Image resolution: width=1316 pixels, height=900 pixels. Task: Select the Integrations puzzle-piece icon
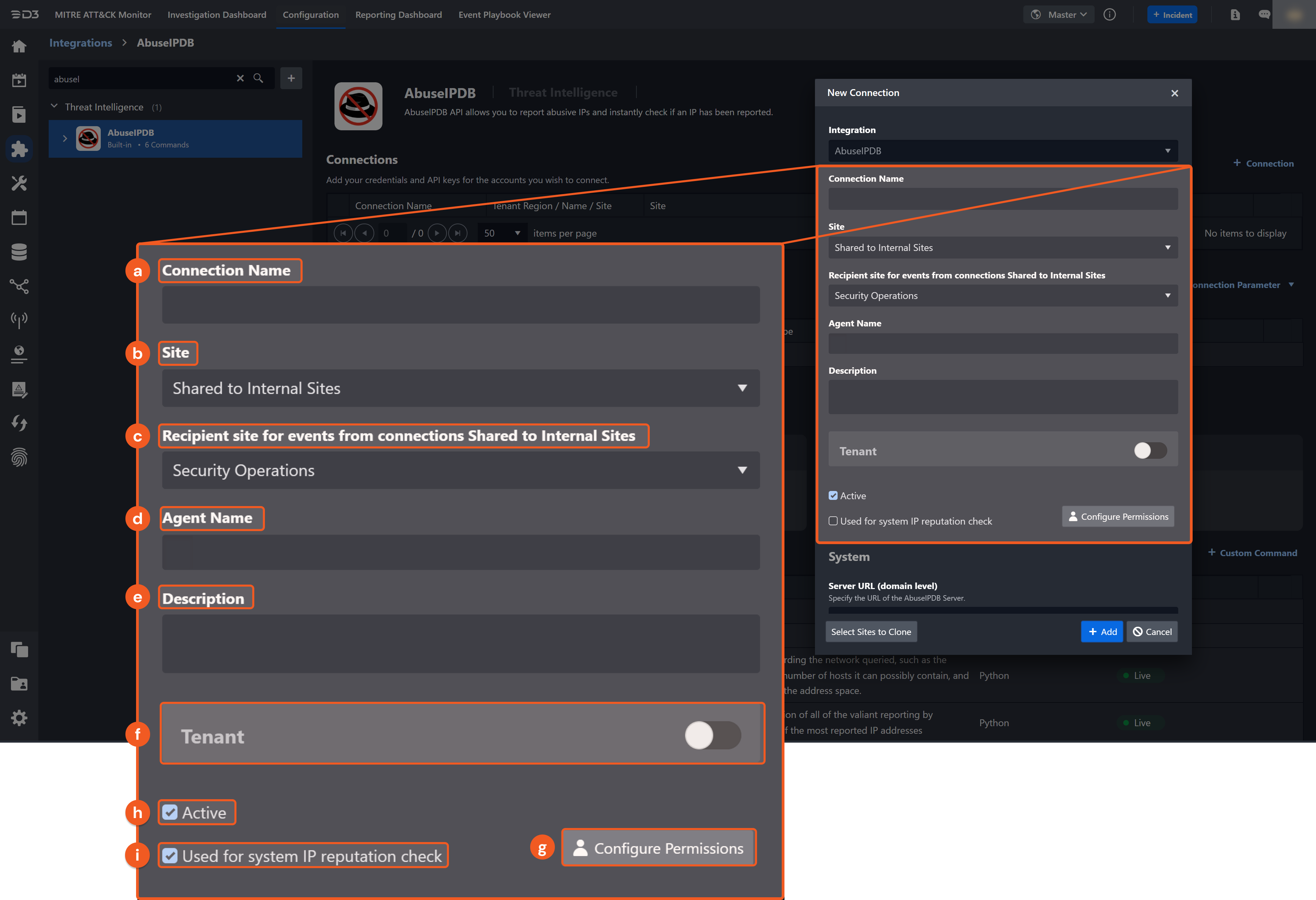[x=19, y=149]
